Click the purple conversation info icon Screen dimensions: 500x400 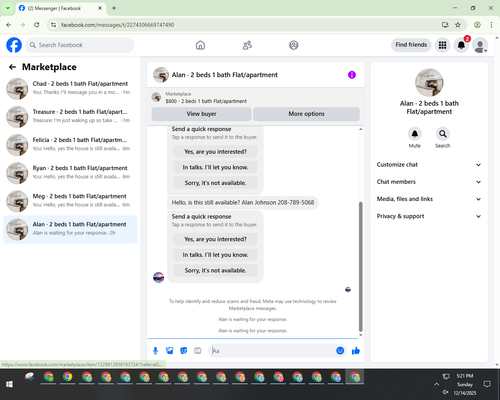(352, 75)
